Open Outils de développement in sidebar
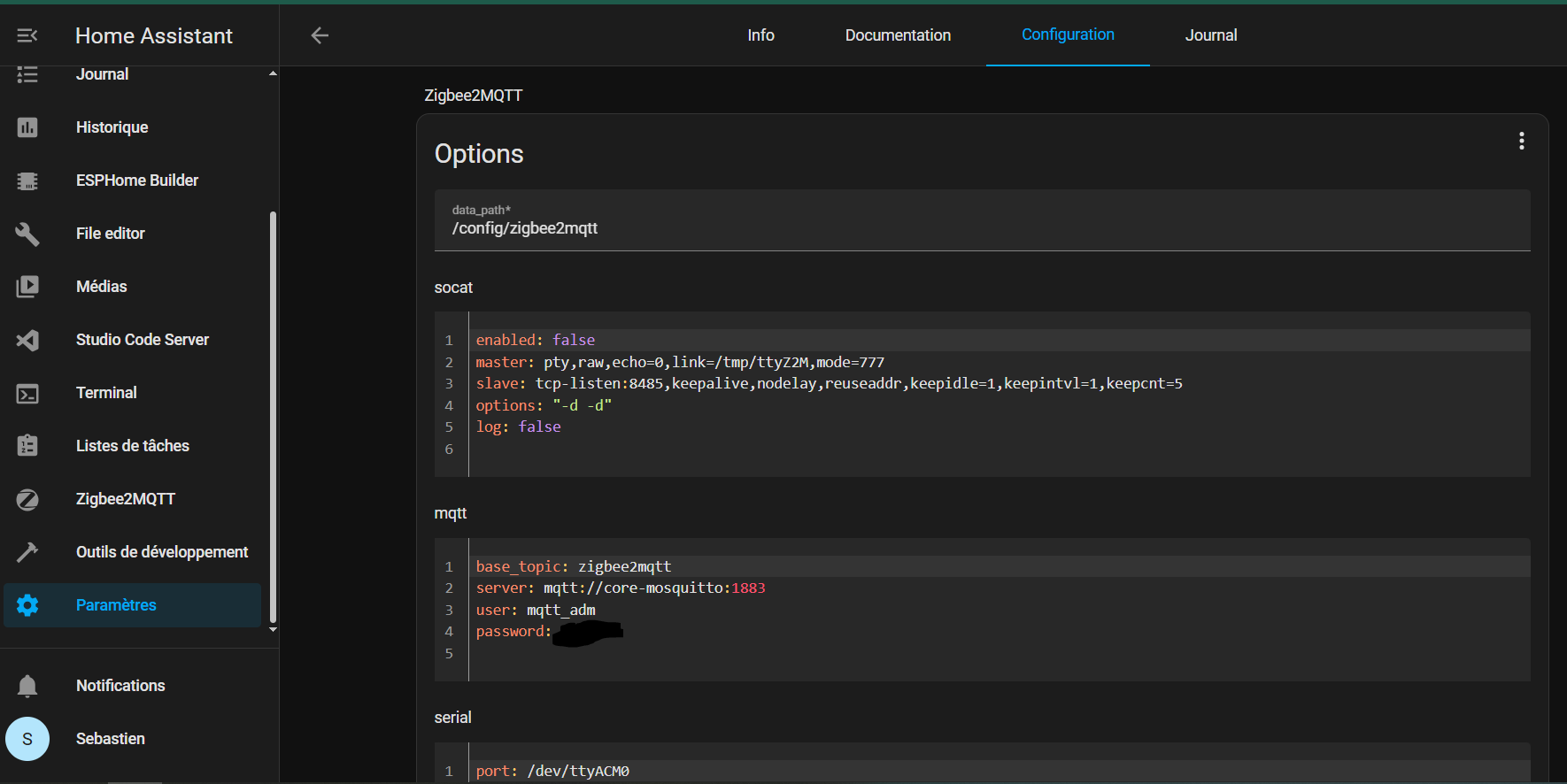Image resolution: width=1567 pixels, height=784 pixels. pos(133,552)
